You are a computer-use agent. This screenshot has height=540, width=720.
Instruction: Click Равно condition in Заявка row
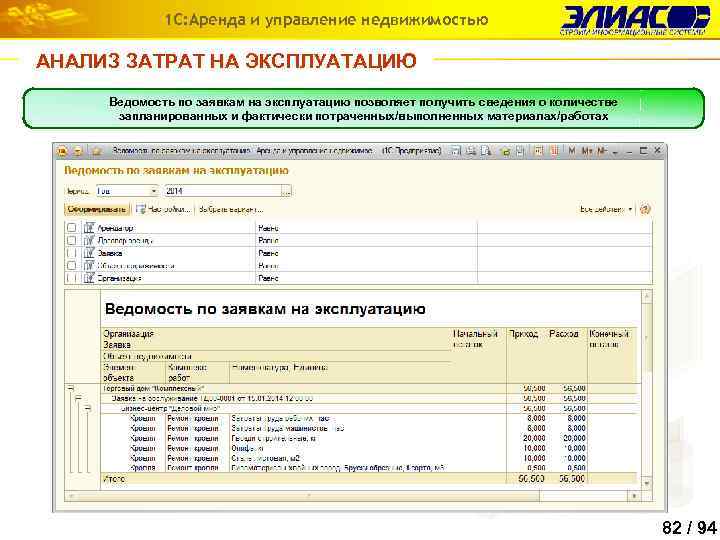[x=269, y=253]
